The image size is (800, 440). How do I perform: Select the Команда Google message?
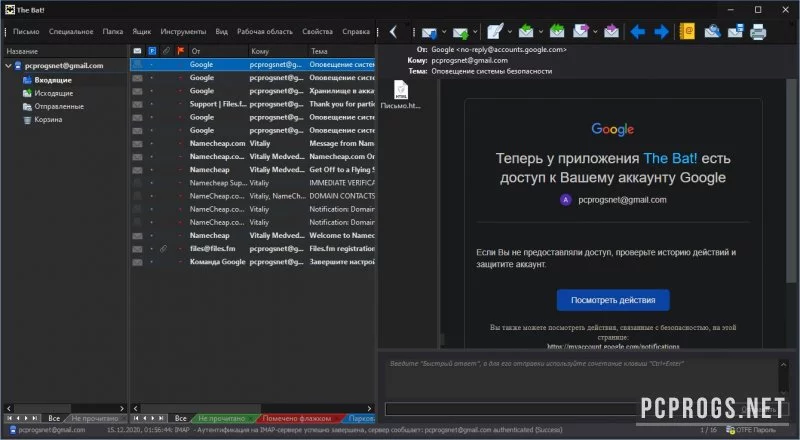[x=253, y=262]
